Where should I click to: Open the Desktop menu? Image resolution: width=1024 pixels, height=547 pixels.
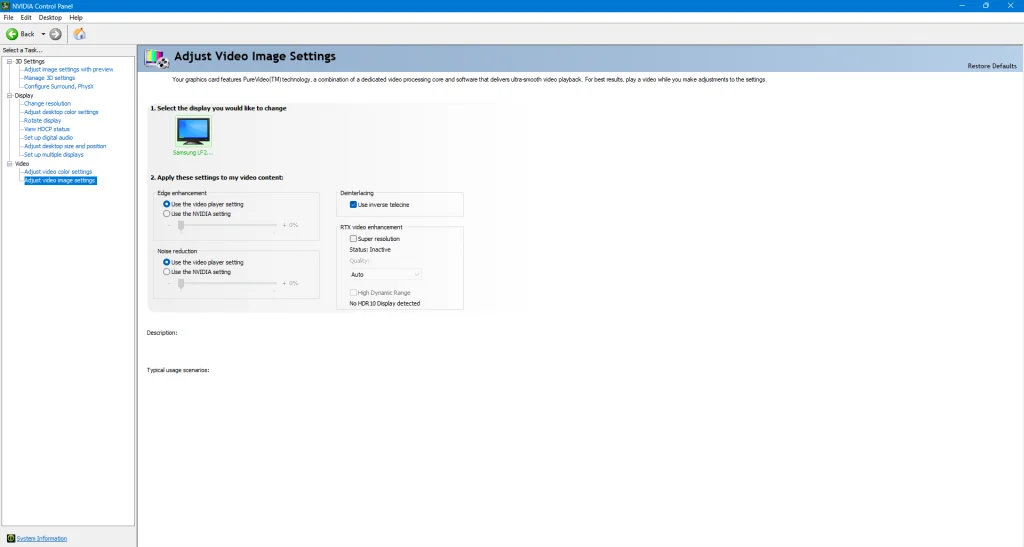50,18
